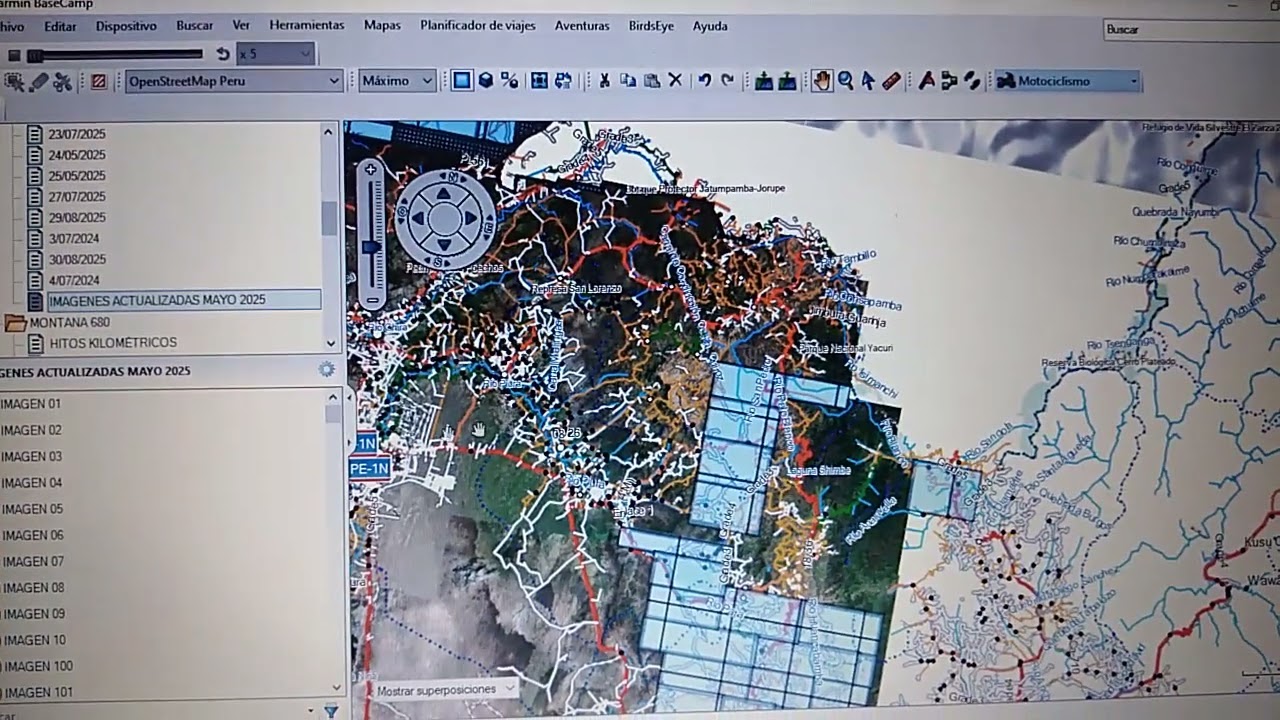Delete selection with X icon
The image size is (1280, 720).
click(x=675, y=81)
